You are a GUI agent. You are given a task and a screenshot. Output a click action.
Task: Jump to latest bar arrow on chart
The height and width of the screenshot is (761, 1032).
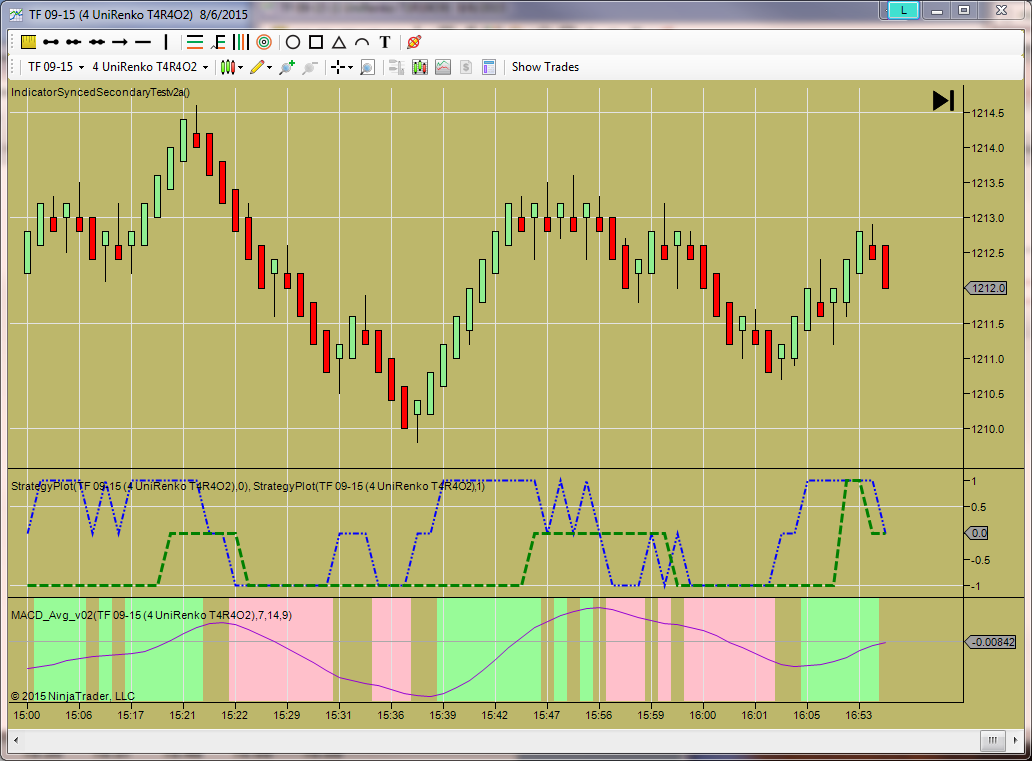pos(943,101)
